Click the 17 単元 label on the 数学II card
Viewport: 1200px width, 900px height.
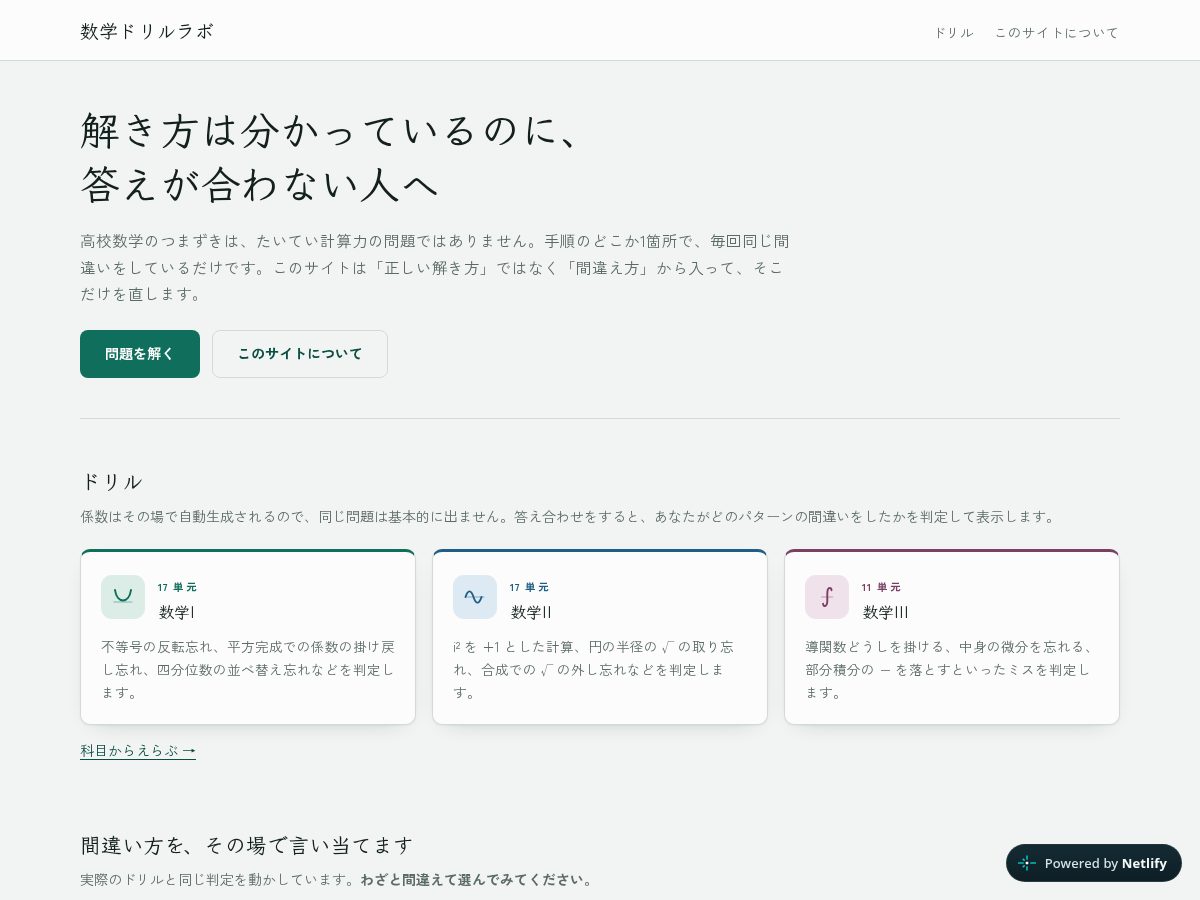coord(529,587)
